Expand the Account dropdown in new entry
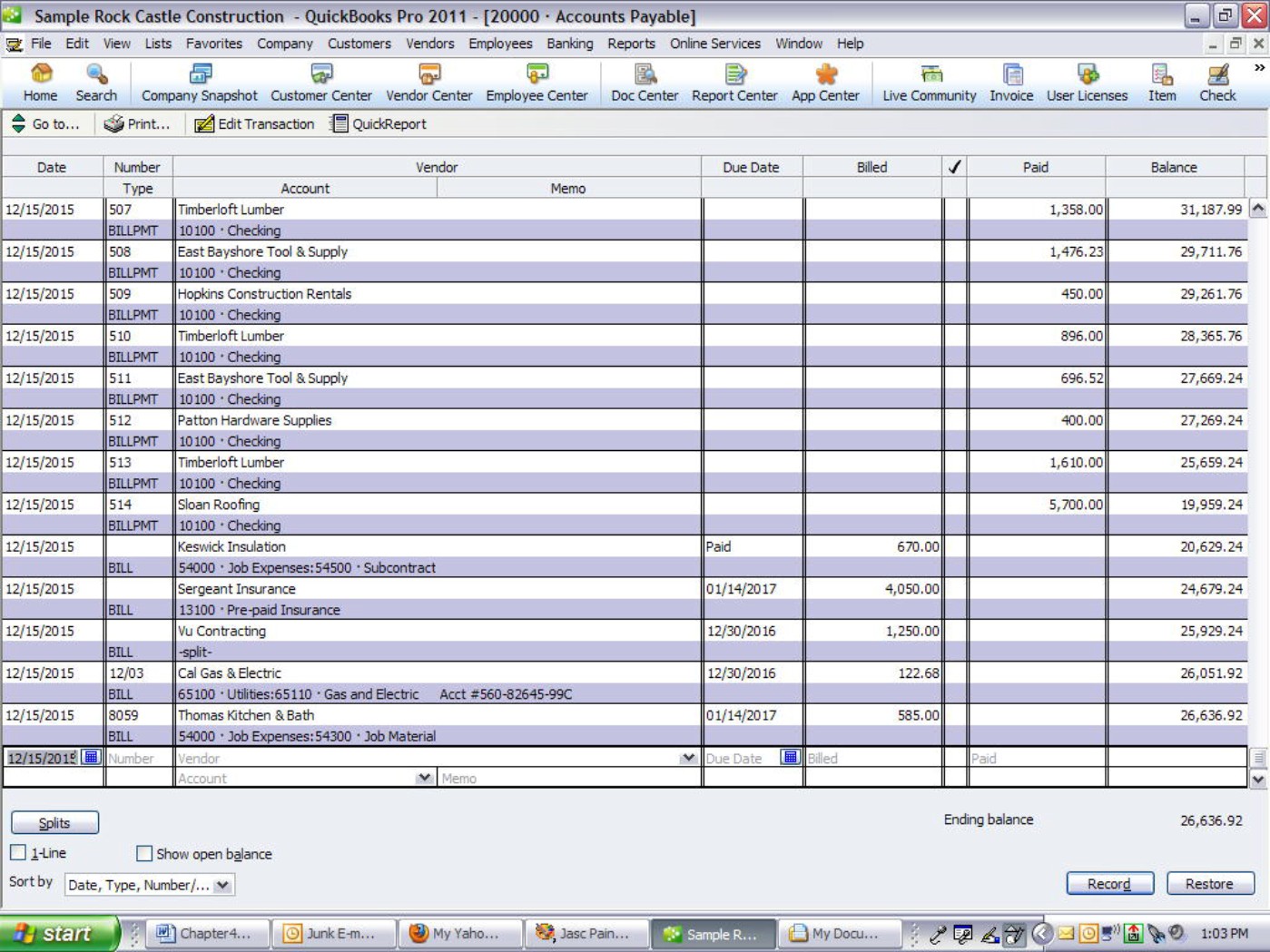Screen dimensions: 1270x952 tap(424, 778)
